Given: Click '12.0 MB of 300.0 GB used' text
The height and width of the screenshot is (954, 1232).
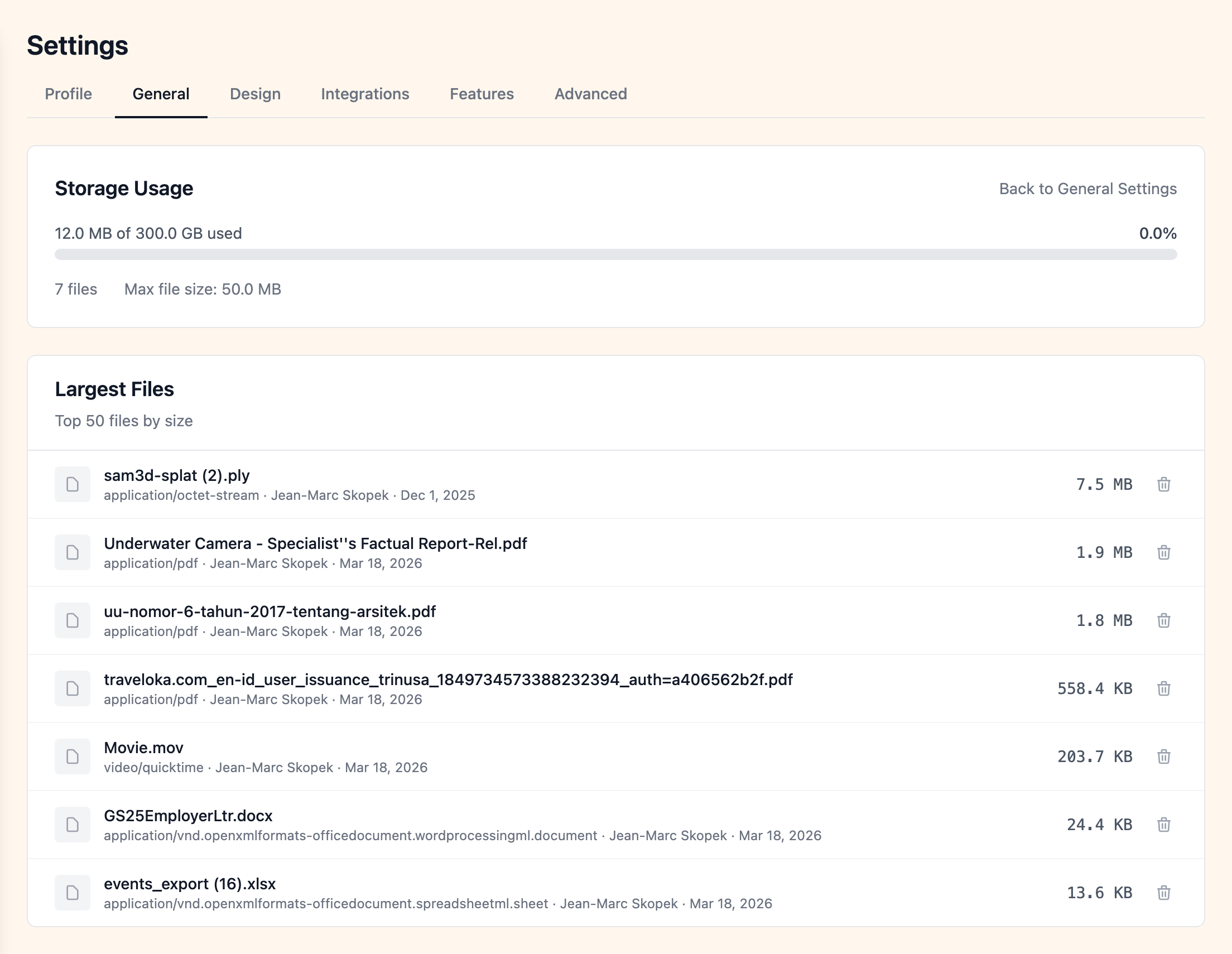Looking at the screenshot, I should coord(148,233).
